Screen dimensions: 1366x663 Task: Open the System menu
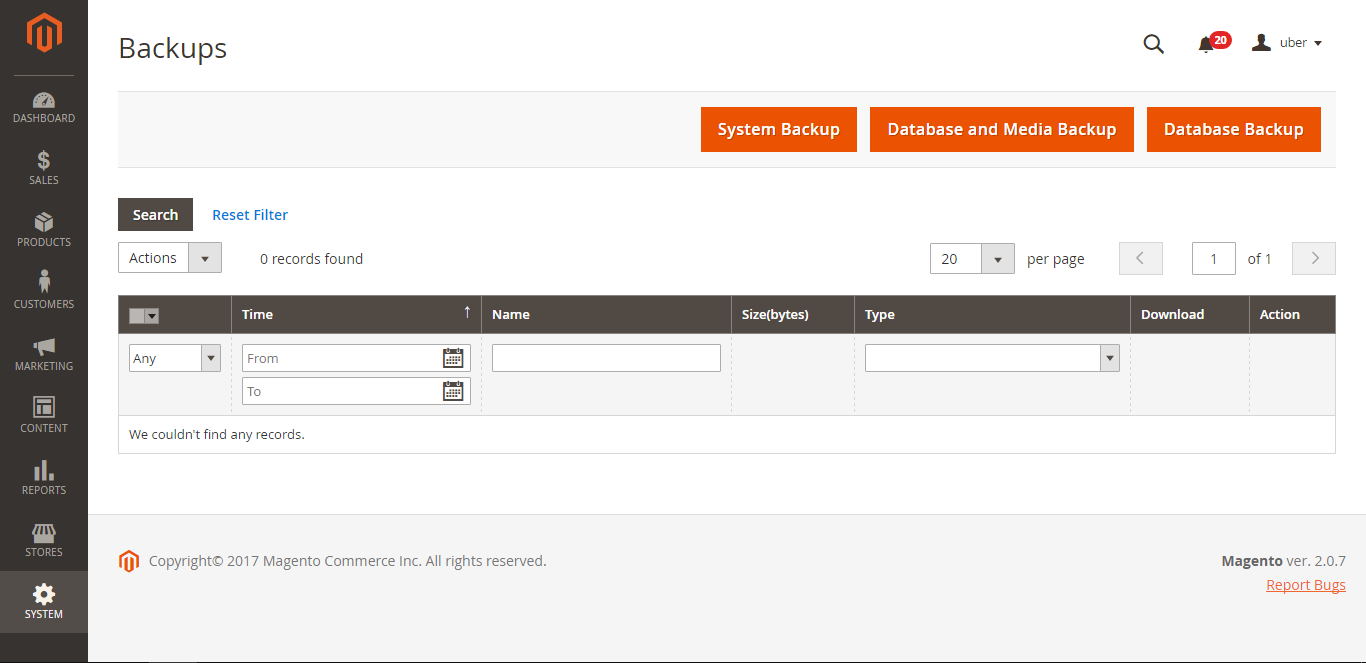(x=44, y=602)
